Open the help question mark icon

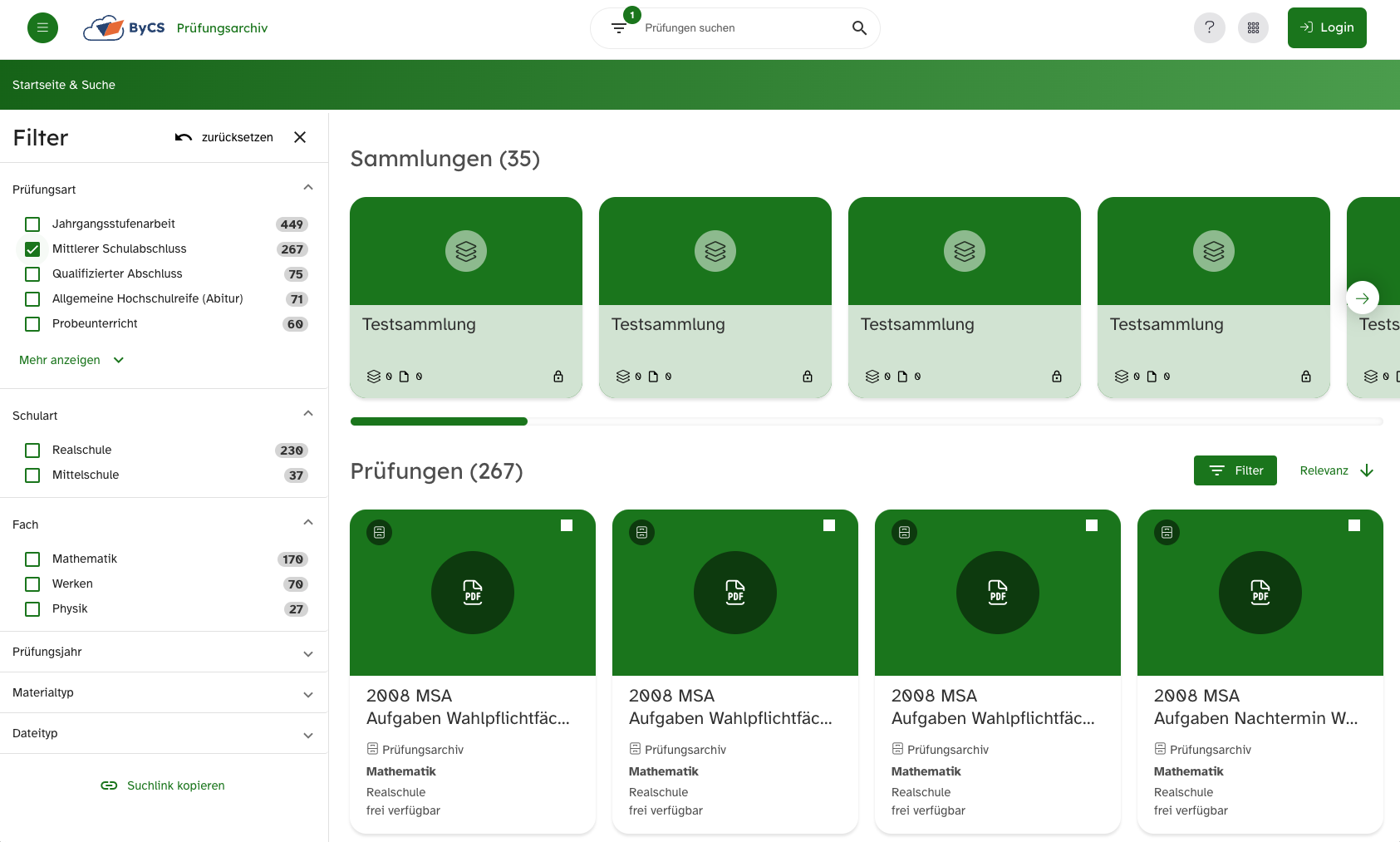[1209, 27]
